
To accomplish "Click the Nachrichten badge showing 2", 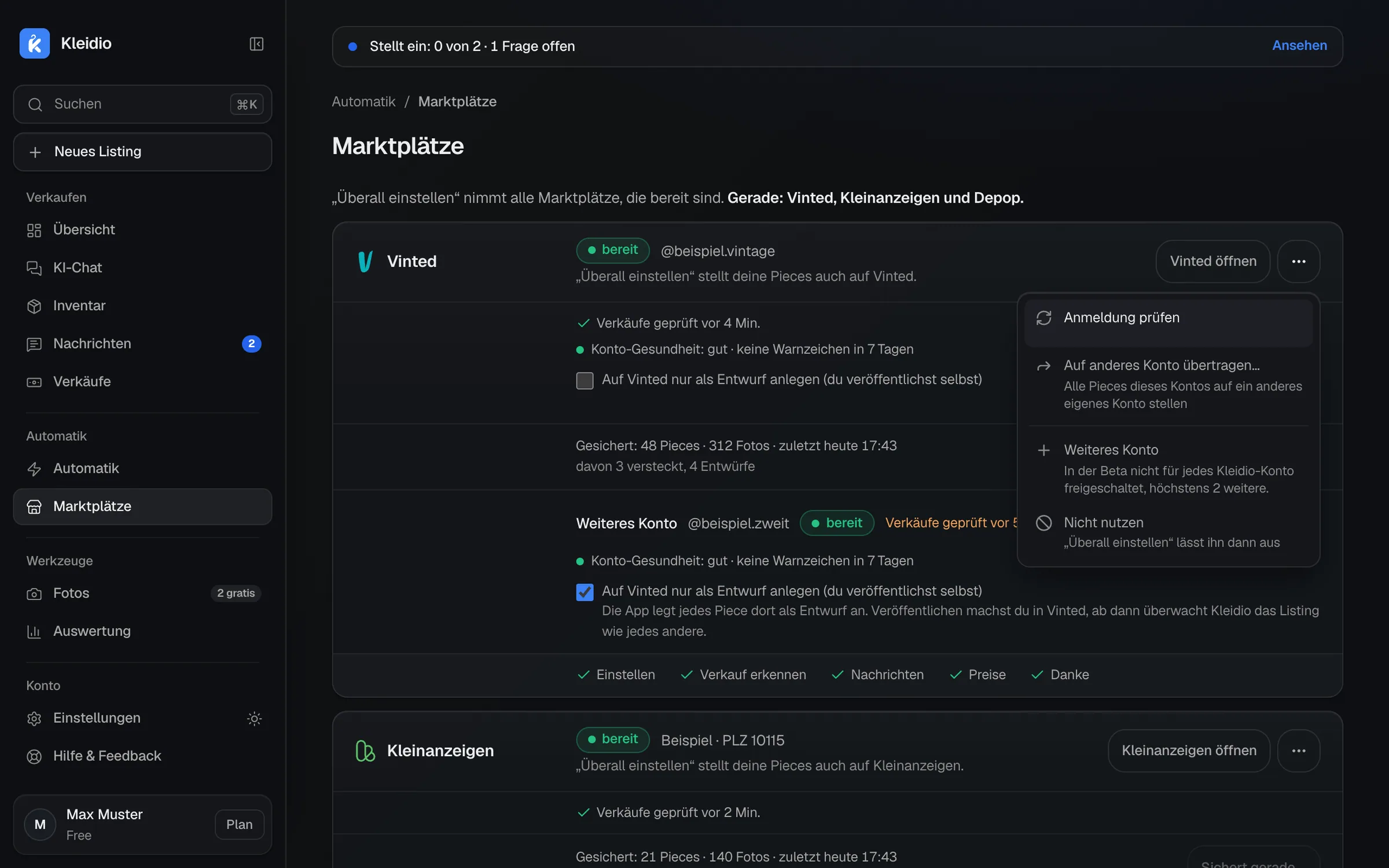I will point(251,344).
